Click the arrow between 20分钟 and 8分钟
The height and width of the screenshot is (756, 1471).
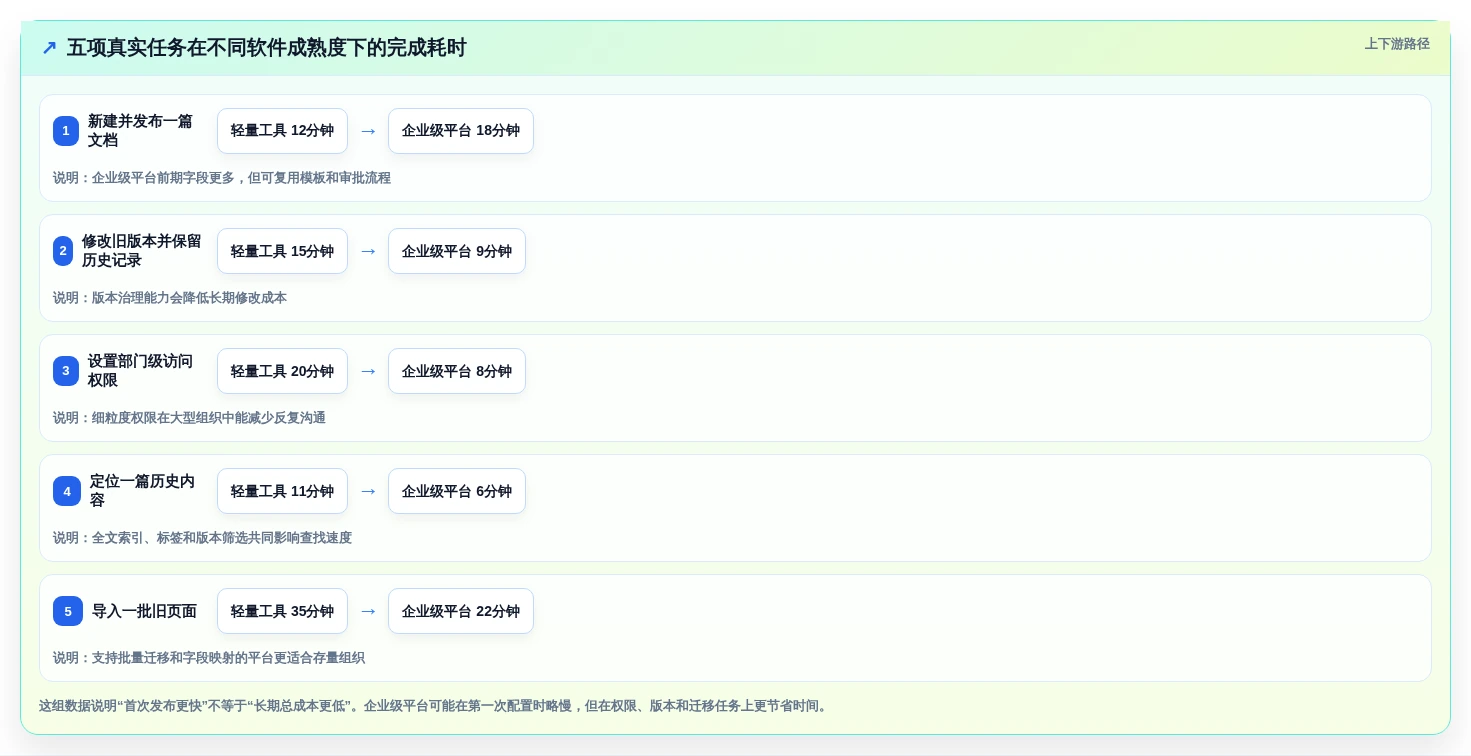(368, 371)
